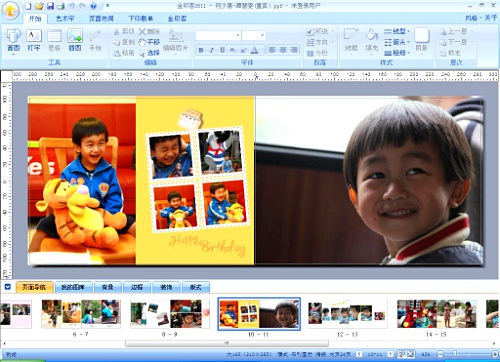Open the 画图 drawing tool

coord(13,40)
